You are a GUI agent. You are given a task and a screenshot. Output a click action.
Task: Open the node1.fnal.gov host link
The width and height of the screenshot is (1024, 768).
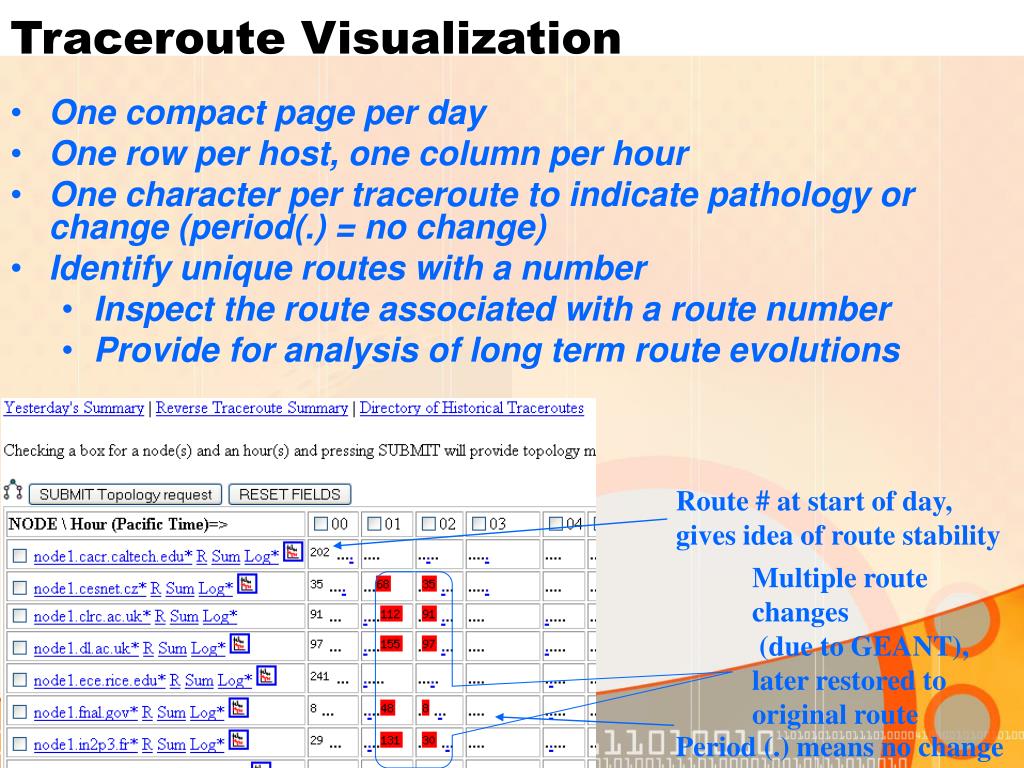click(86, 712)
